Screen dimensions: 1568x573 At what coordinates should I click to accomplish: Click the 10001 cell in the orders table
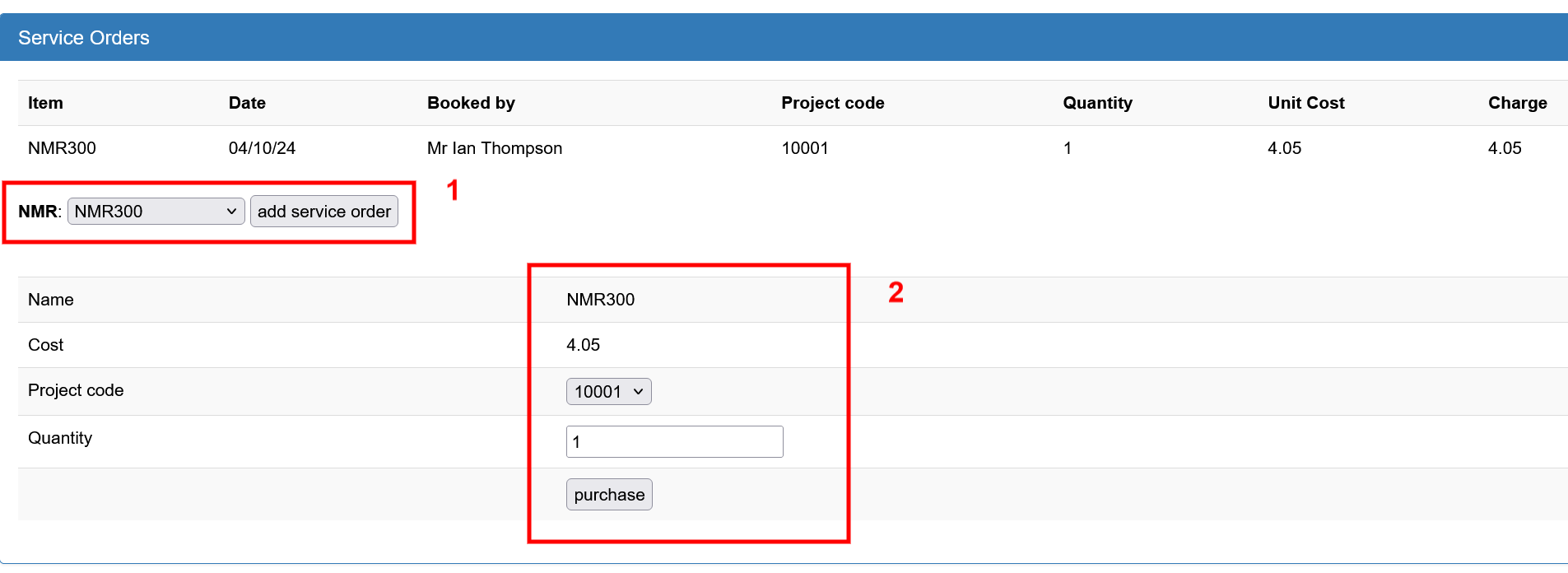804,148
